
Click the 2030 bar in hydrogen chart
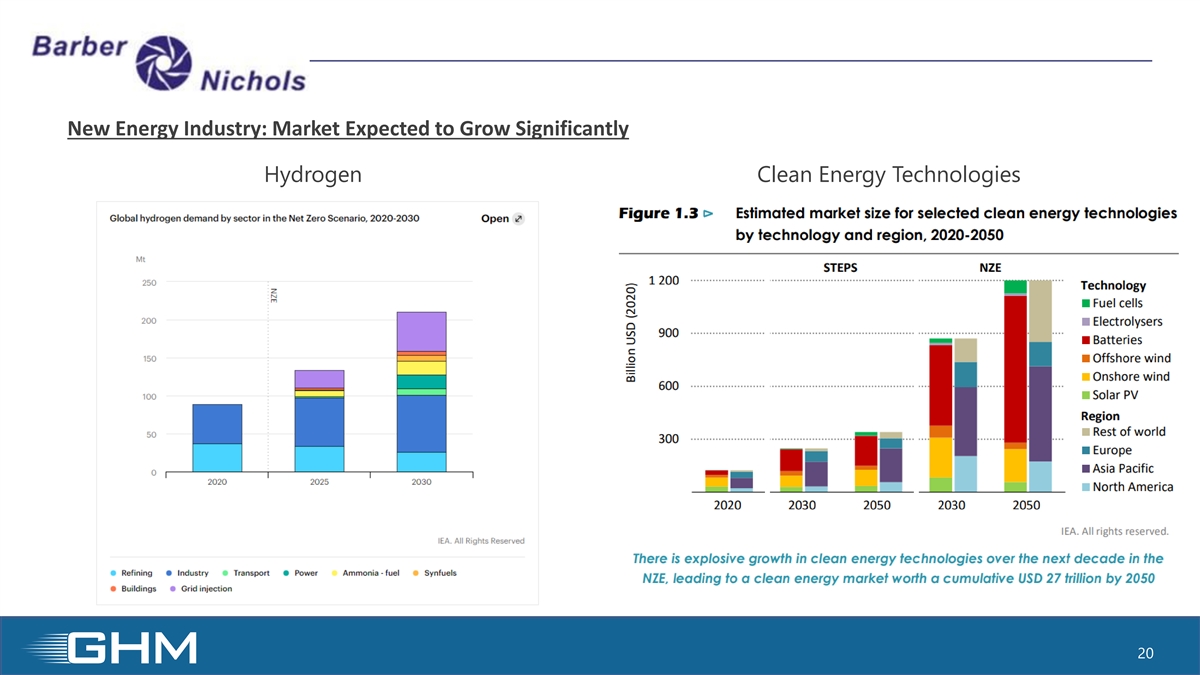[421, 392]
